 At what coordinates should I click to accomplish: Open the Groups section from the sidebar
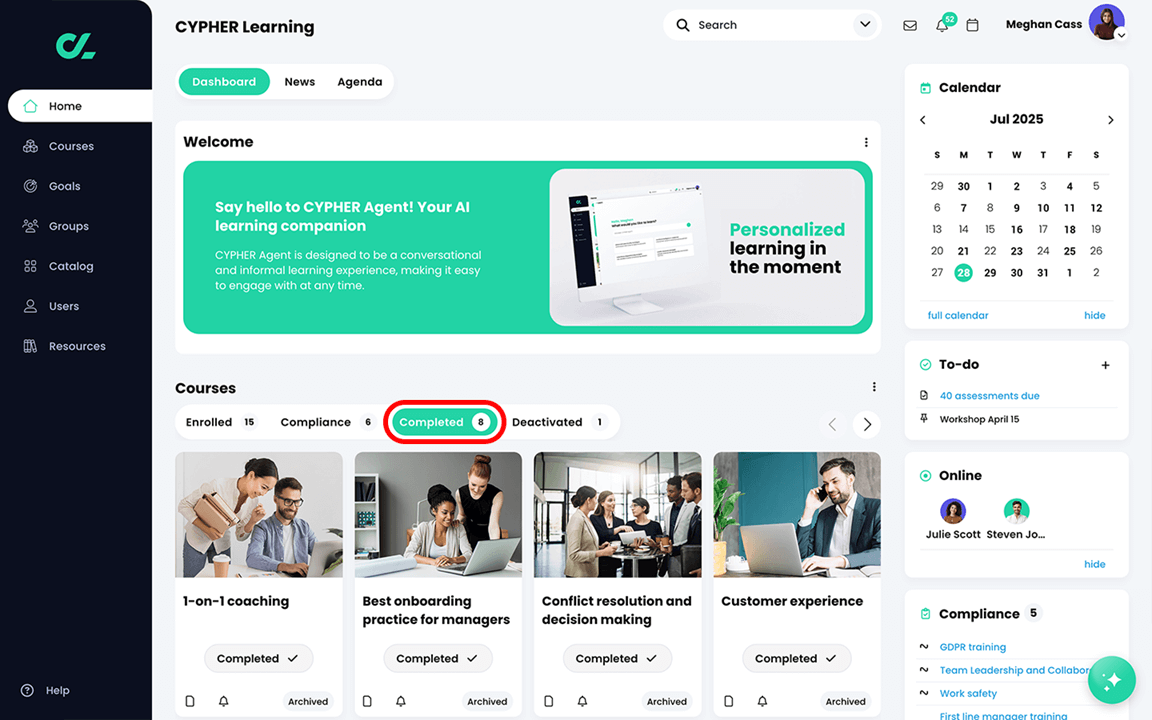[x=31, y=226]
